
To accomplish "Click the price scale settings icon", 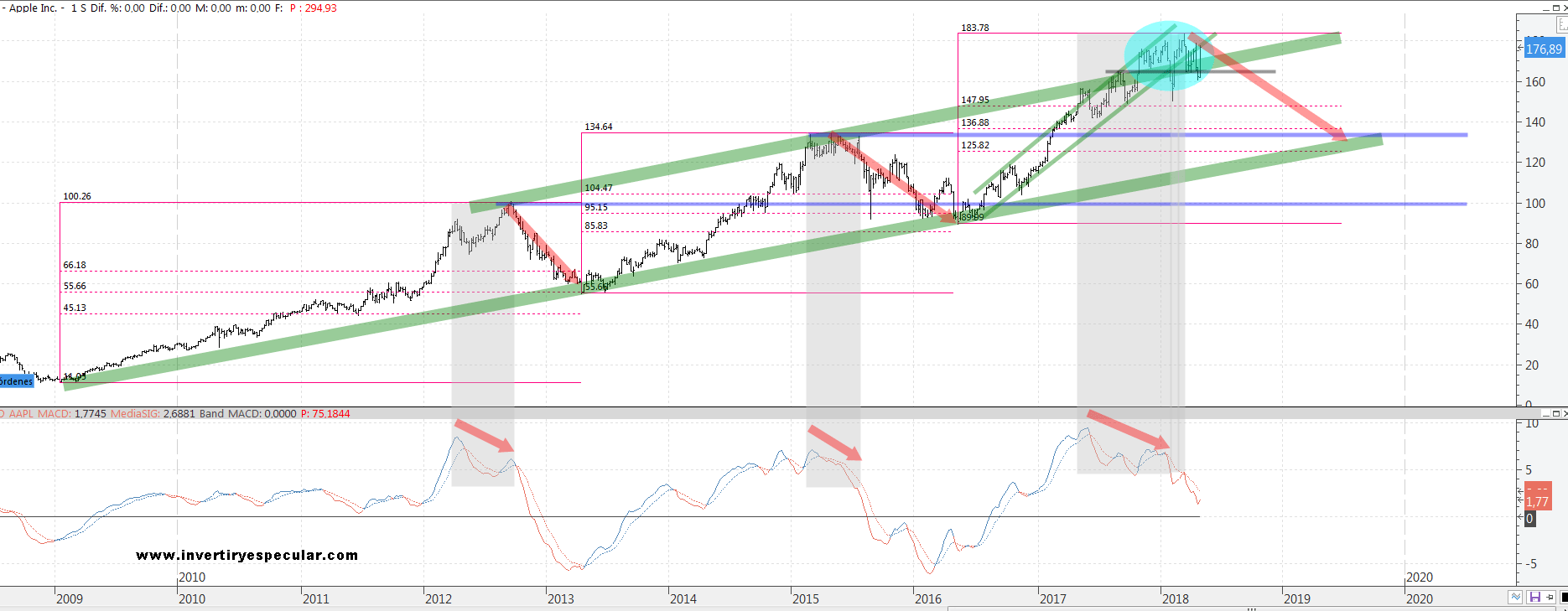I will 1561,26.
